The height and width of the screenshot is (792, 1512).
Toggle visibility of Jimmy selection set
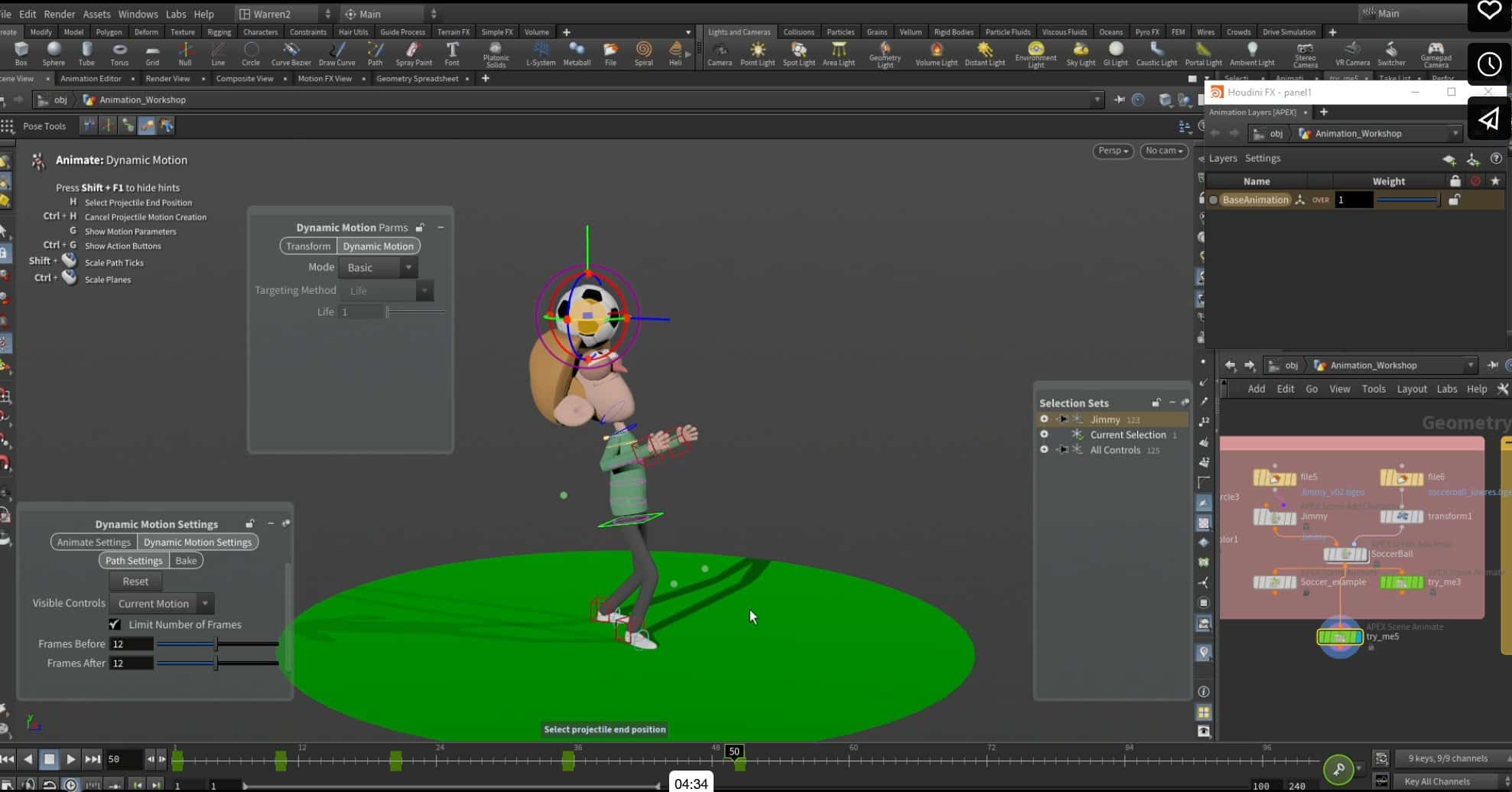[1044, 419]
